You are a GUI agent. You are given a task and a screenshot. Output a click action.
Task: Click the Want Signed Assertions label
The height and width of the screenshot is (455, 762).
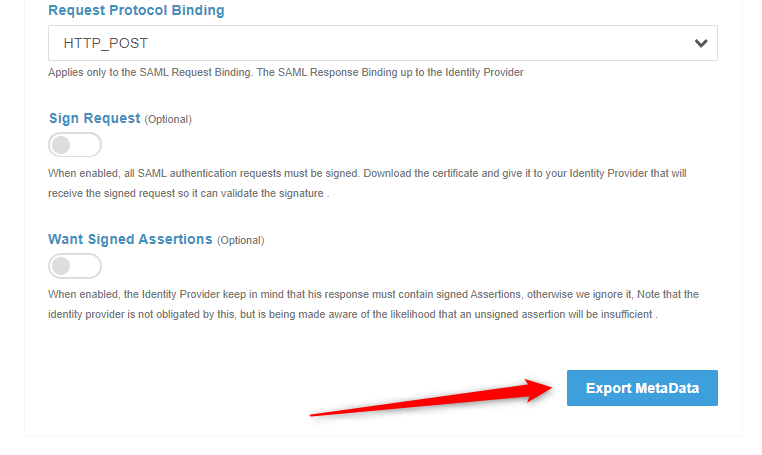pos(130,239)
